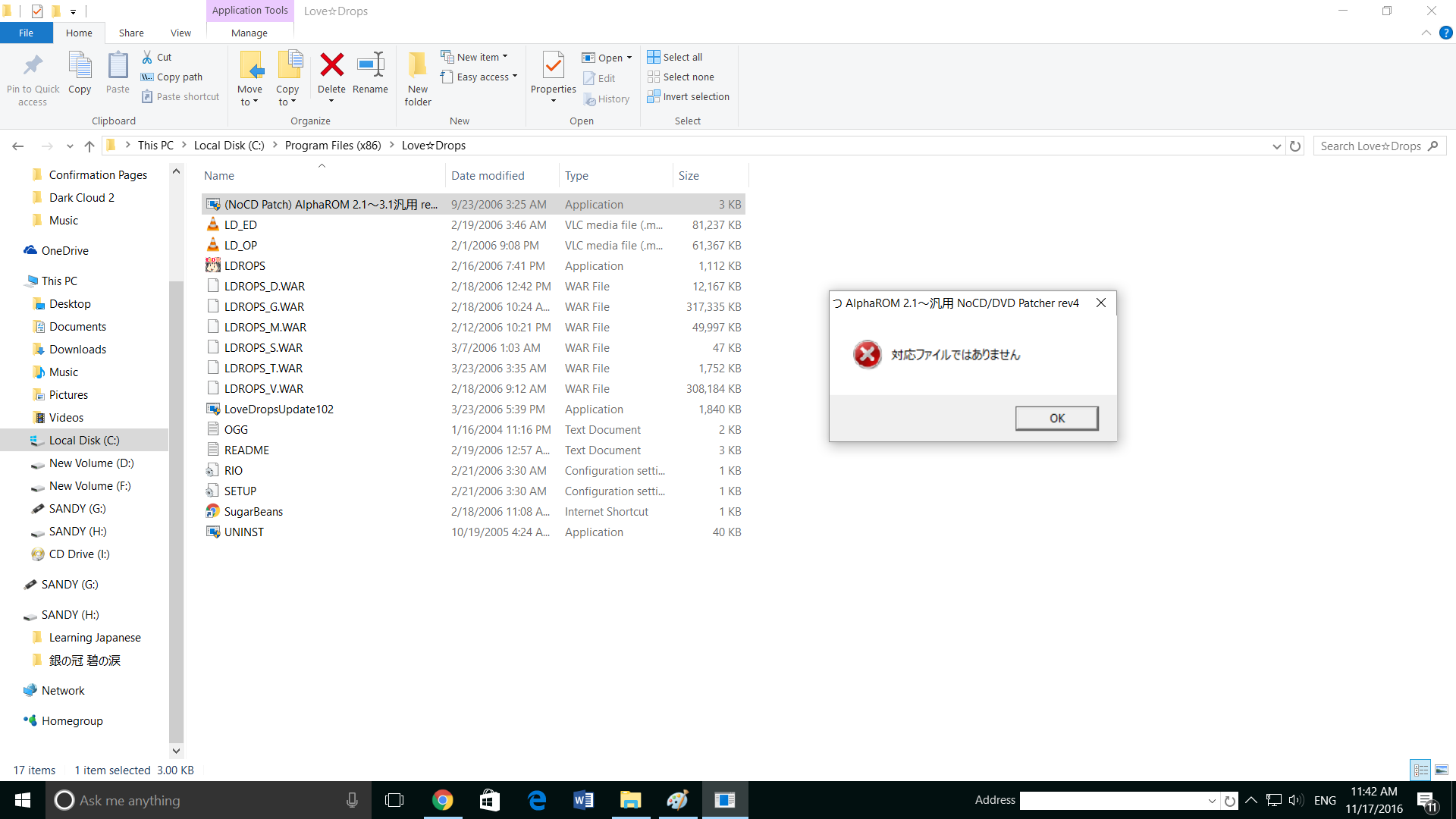Click Invert selection in ribbon
Screen dimensions: 1456x819
689,96
